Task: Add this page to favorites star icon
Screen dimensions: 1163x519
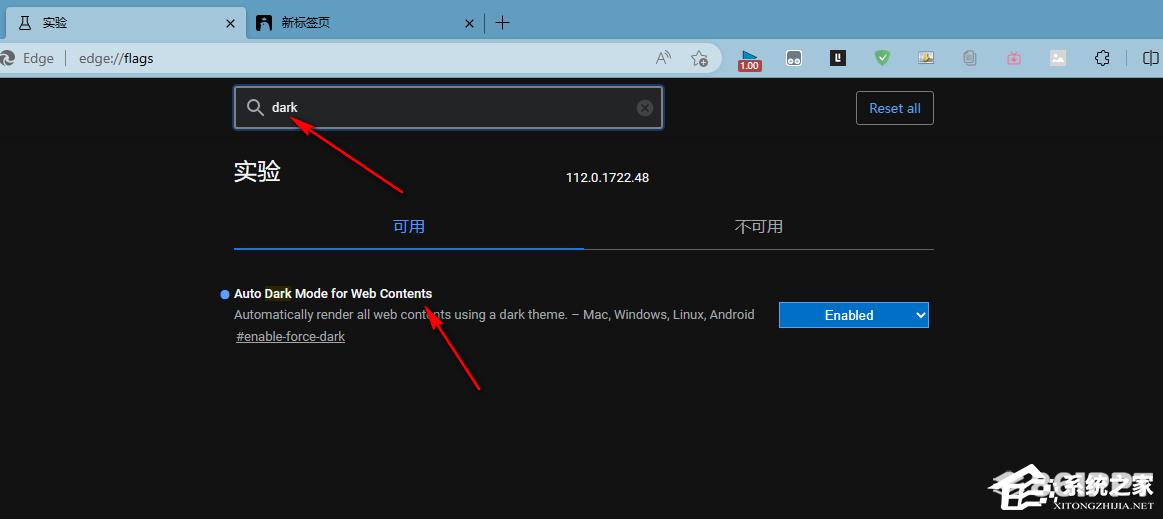Action: (x=699, y=58)
